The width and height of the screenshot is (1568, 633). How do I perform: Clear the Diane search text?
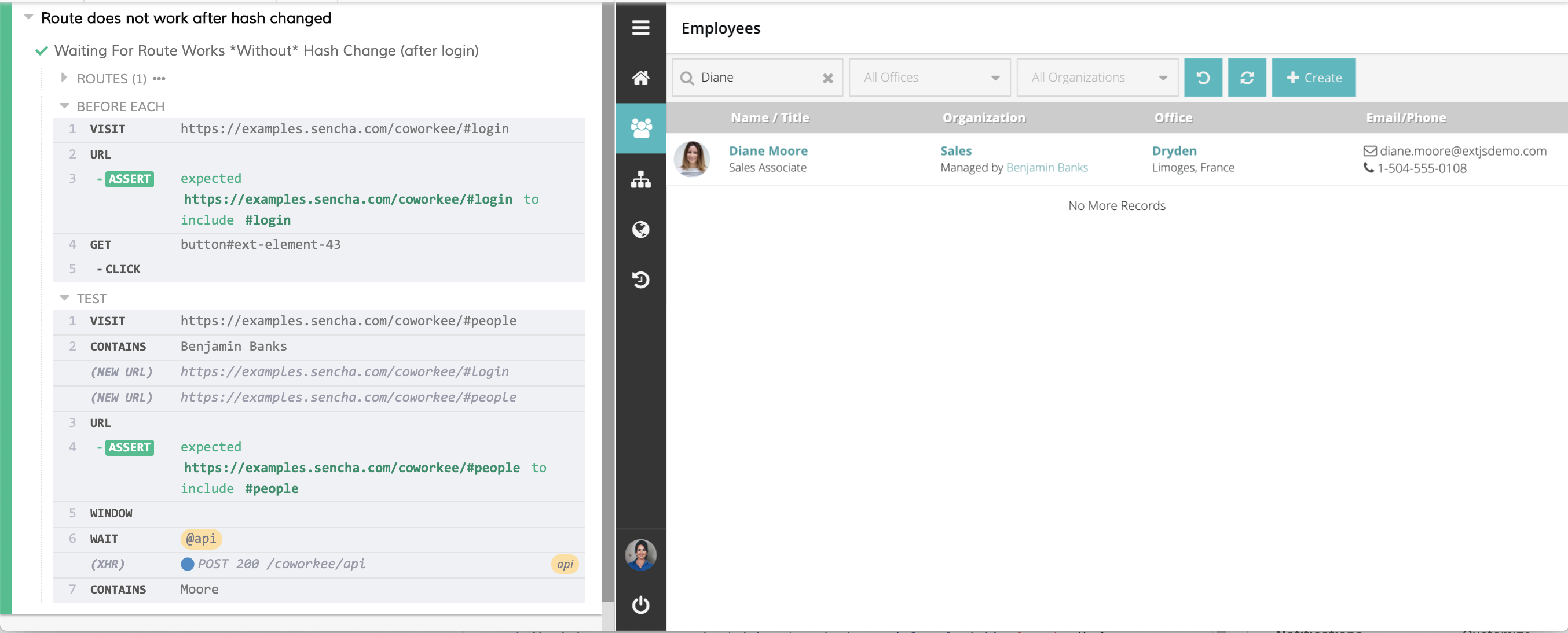827,78
